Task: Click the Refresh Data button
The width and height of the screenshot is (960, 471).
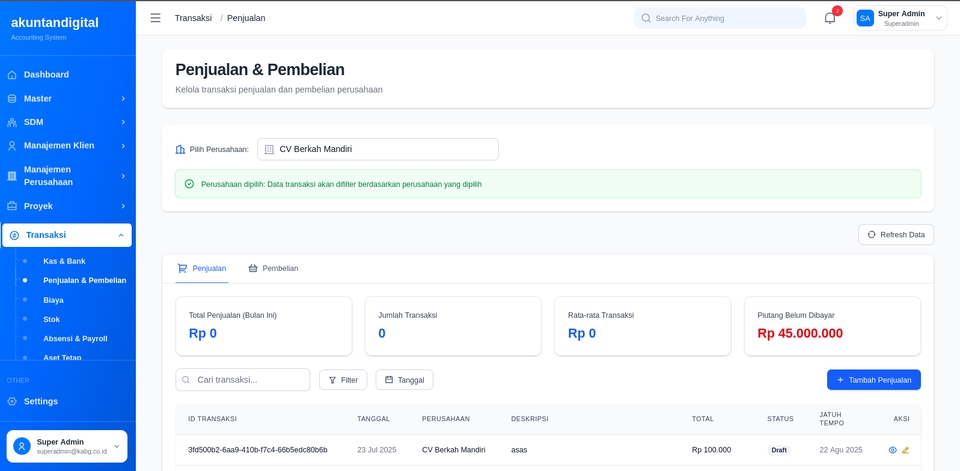Action: click(x=895, y=234)
